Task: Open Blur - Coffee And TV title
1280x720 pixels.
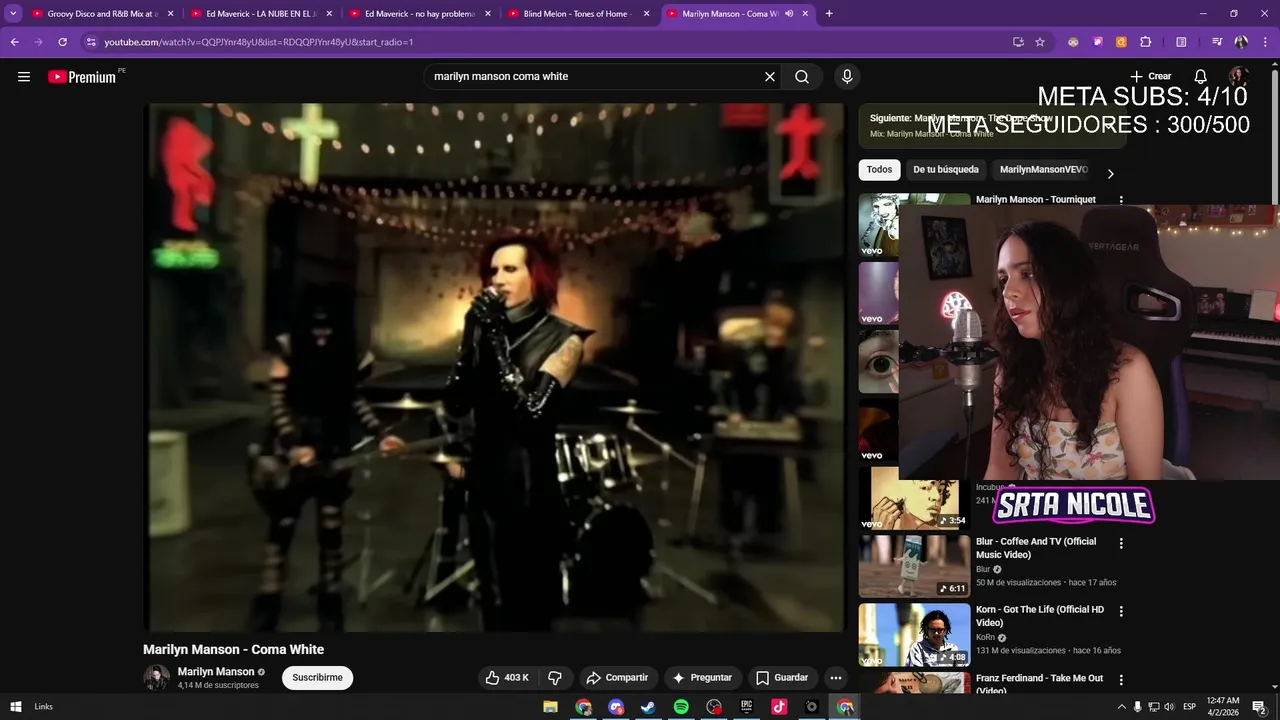Action: coord(1036,548)
